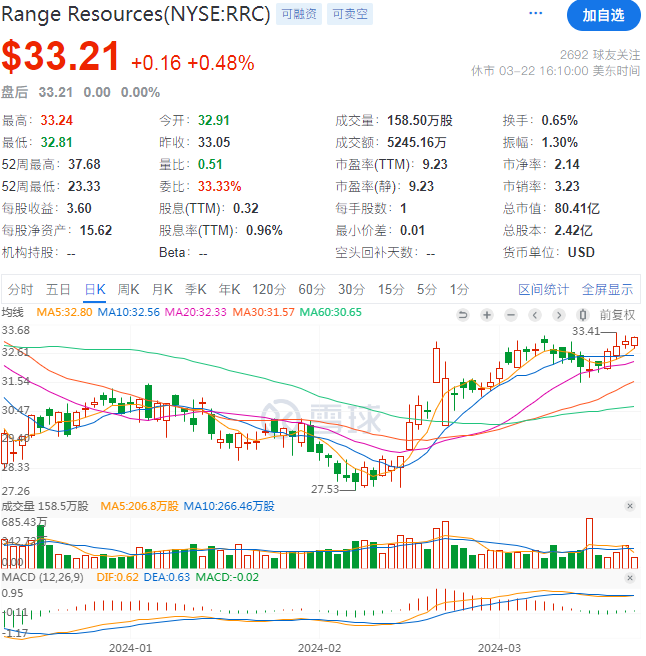The height and width of the screenshot is (656, 646).
Task: Click the stock title Range Resources(NYSE:RRC)
Action: [x=136, y=14]
